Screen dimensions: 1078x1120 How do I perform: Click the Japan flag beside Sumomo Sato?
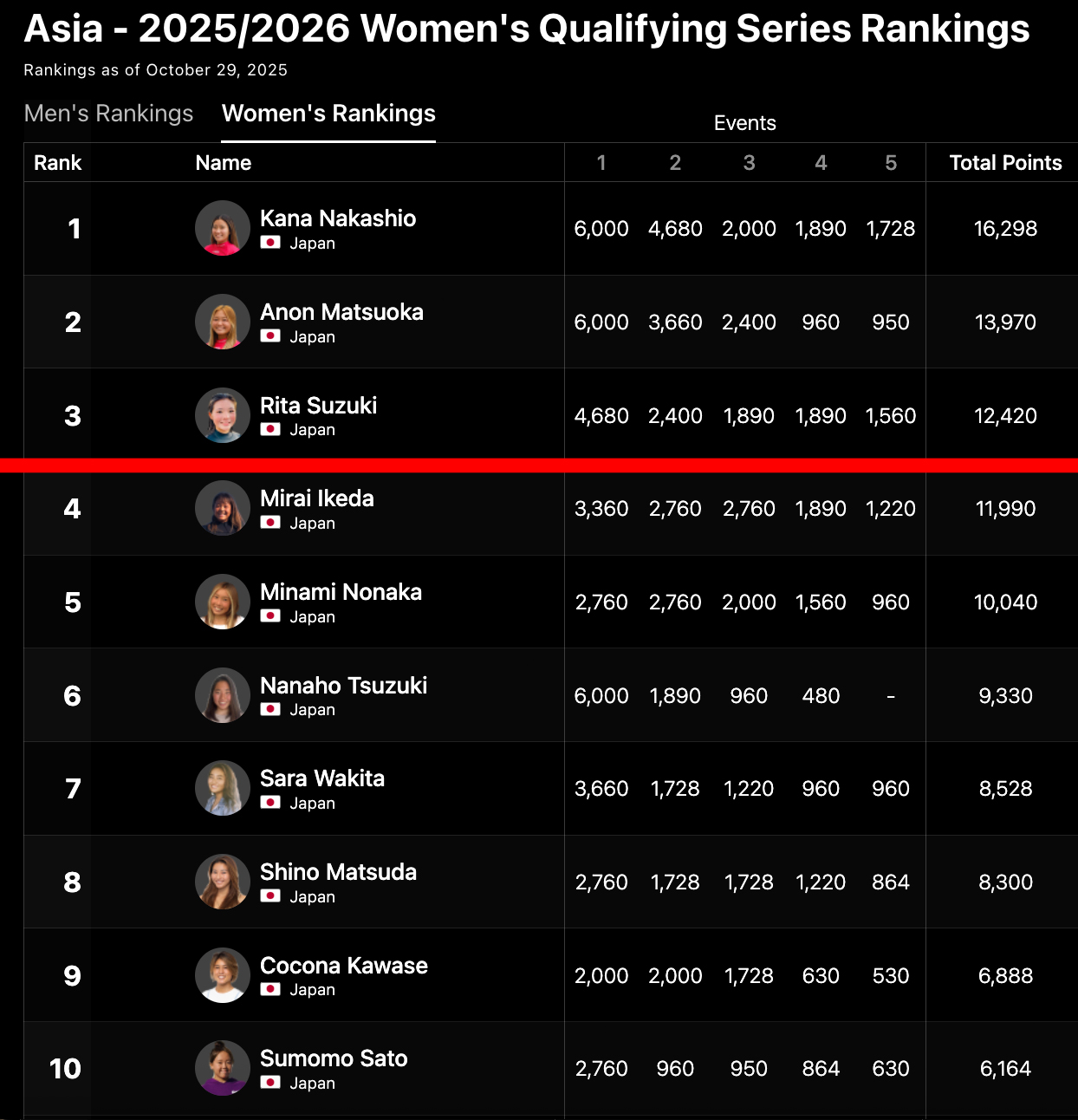(x=270, y=1083)
